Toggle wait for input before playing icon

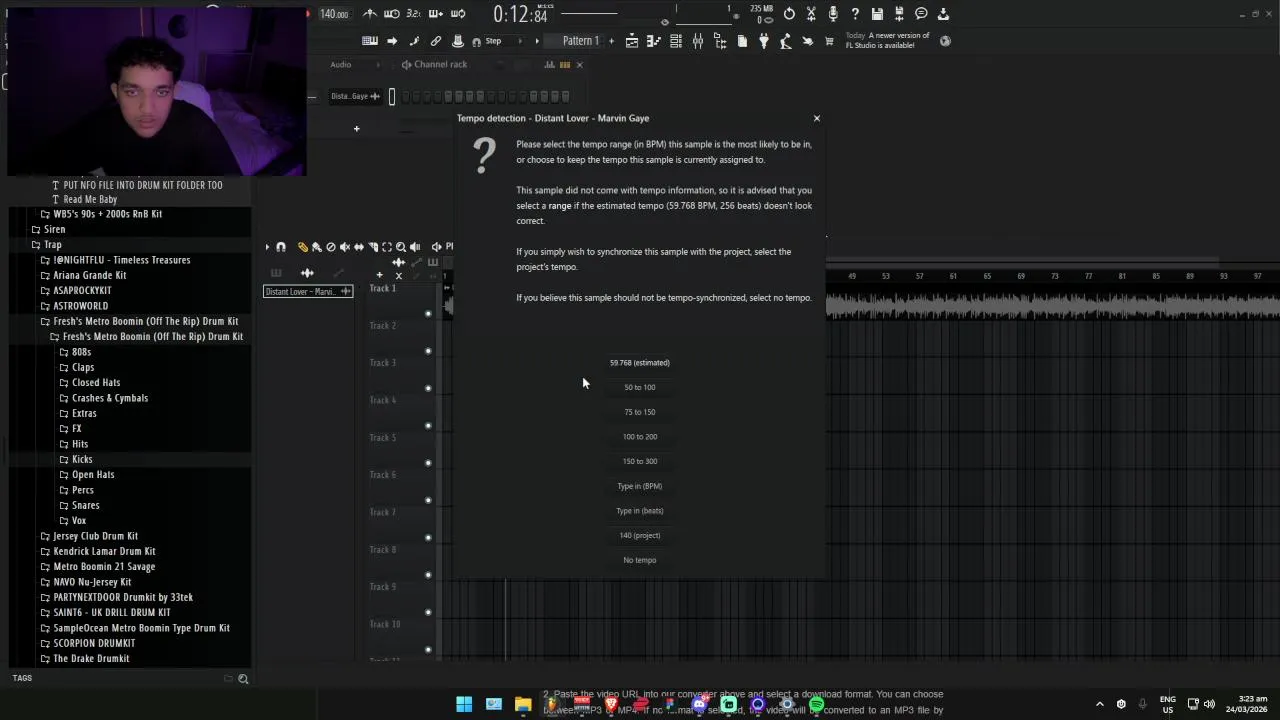[392, 14]
